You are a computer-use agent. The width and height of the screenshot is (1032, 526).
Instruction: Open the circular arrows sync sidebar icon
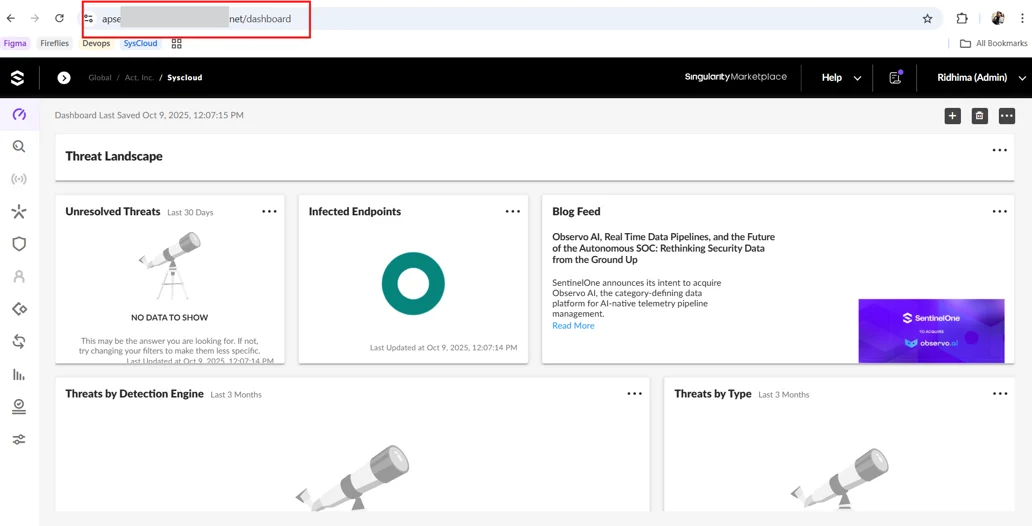tap(19, 342)
